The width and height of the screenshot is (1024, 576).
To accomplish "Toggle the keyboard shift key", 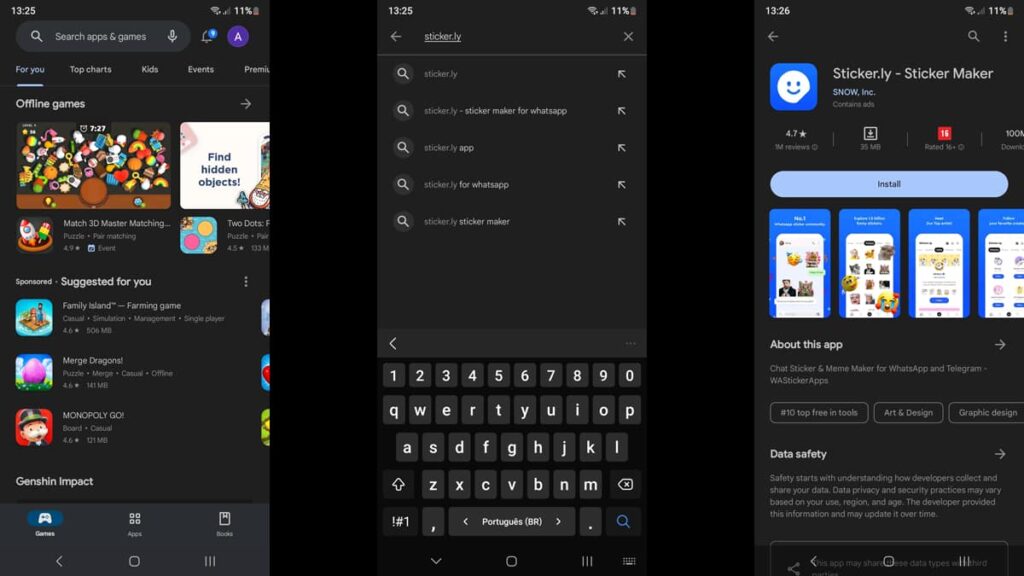I will pos(399,484).
